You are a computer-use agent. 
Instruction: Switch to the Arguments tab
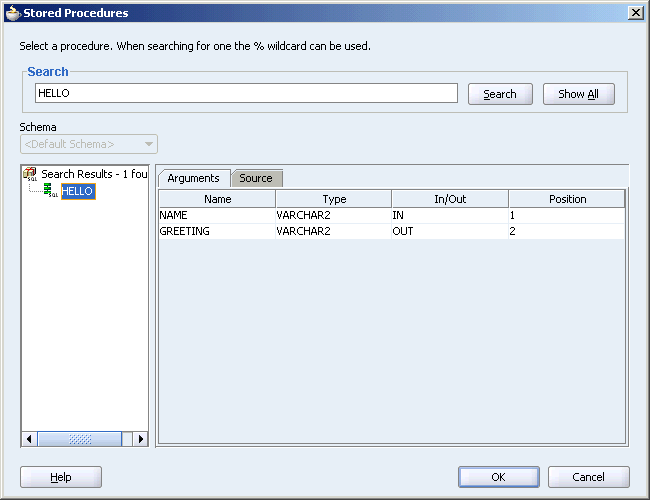click(x=194, y=178)
